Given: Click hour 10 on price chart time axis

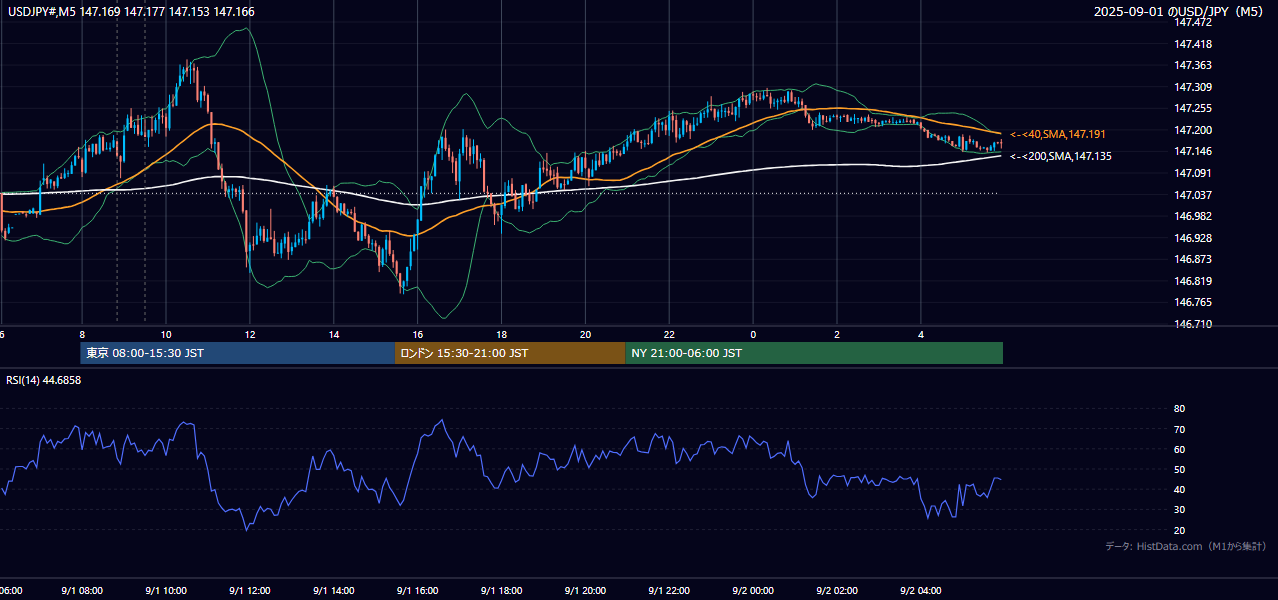Looking at the screenshot, I should (166, 335).
